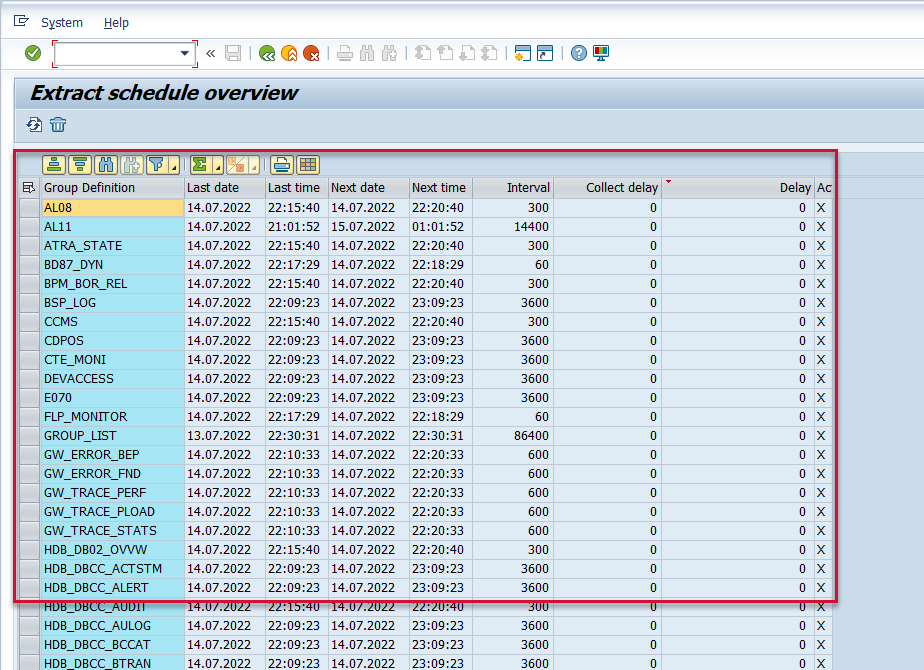Select the row selector for GROUP_LIST
Image resolution: width=924 pixels, height=670 pixels.
click(29, 436)
